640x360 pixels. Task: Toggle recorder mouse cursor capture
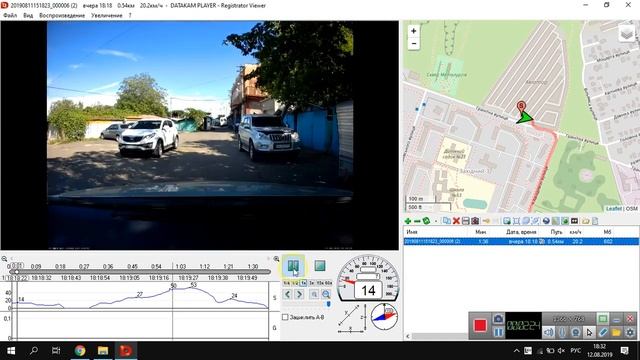pos(589,333)
